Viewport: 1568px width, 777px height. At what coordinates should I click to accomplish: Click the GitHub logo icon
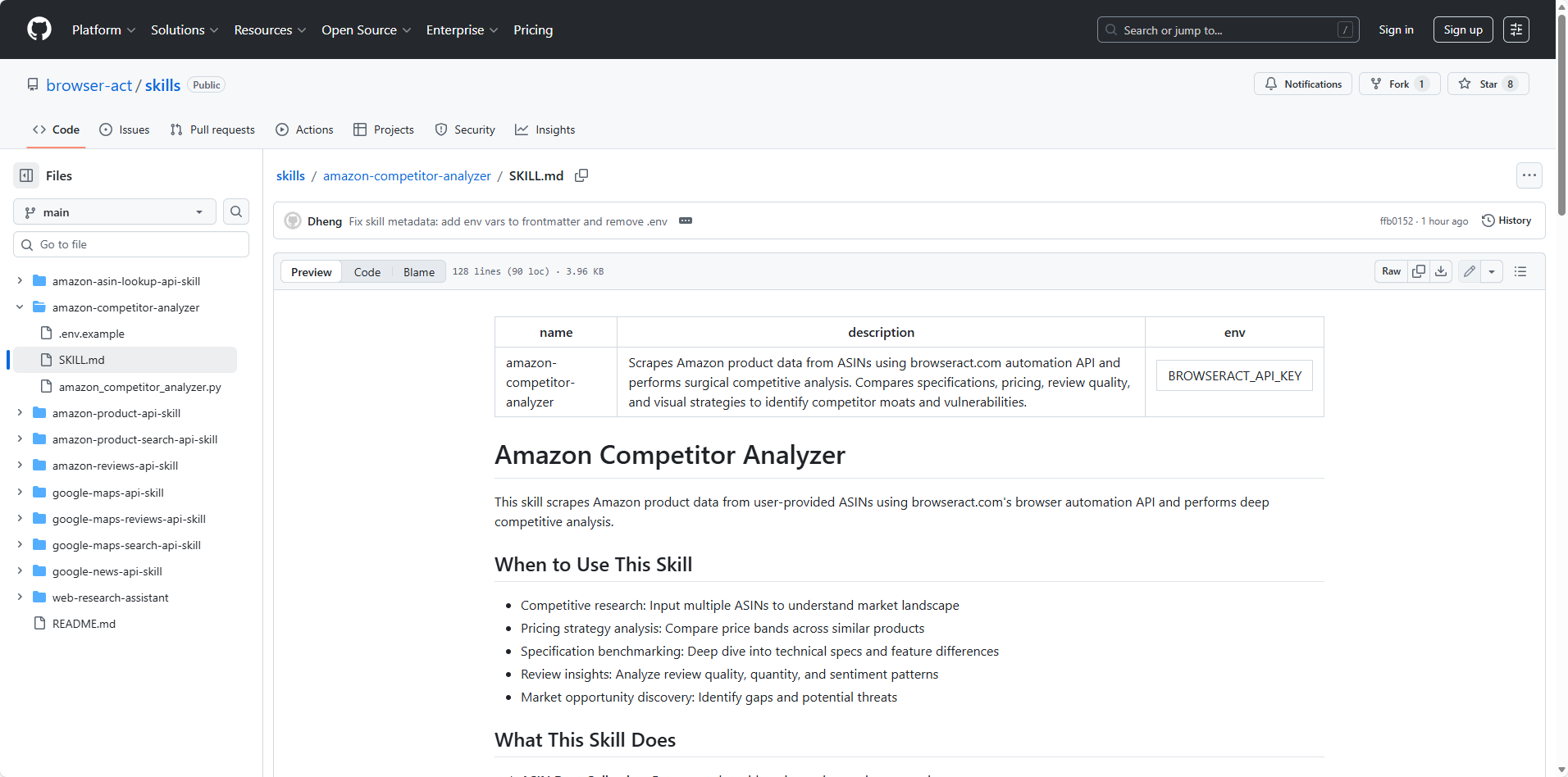pyautogui.click(x=39, y=29)
